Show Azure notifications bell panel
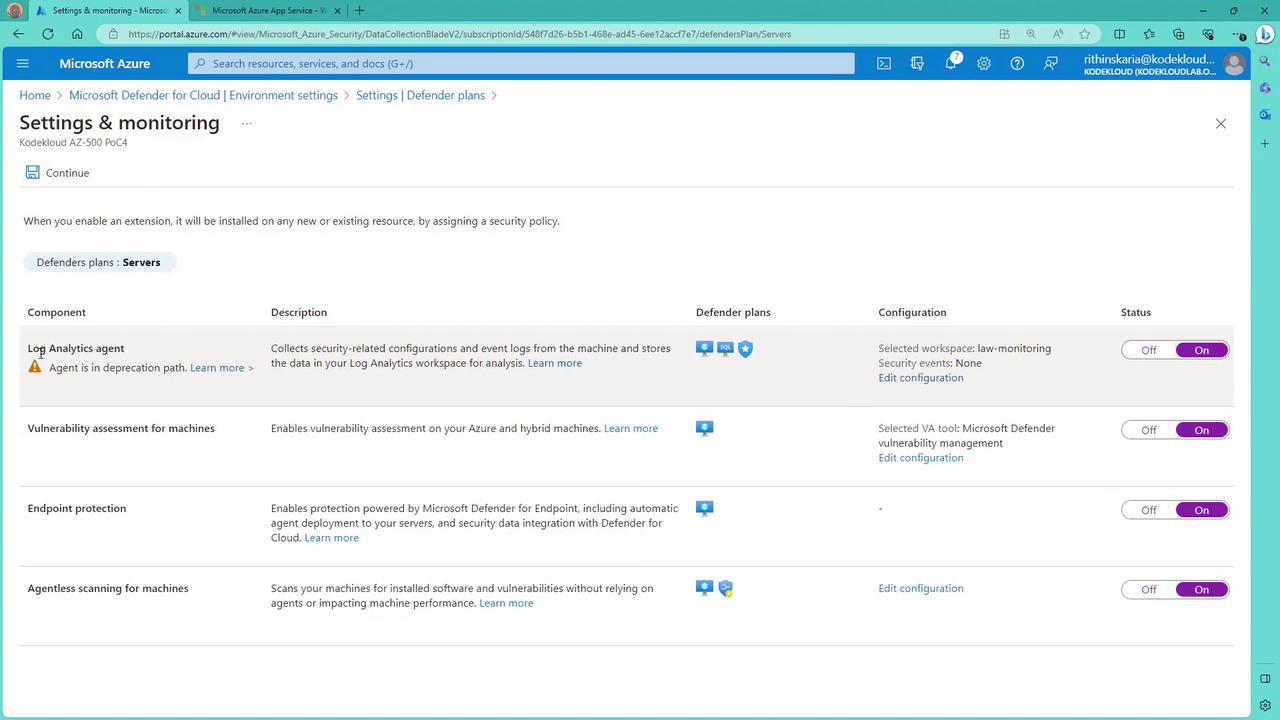This screenshot has height=720, width=1280. [x=950, y=63]
